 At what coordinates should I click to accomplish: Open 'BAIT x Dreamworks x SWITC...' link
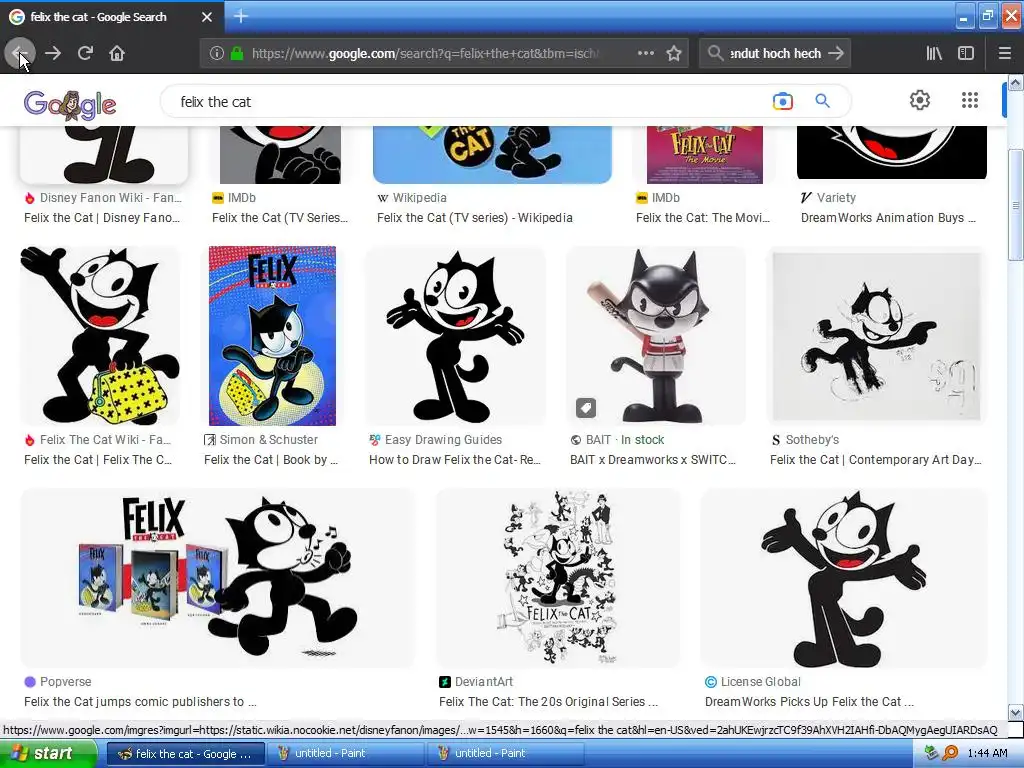[652, 460]
